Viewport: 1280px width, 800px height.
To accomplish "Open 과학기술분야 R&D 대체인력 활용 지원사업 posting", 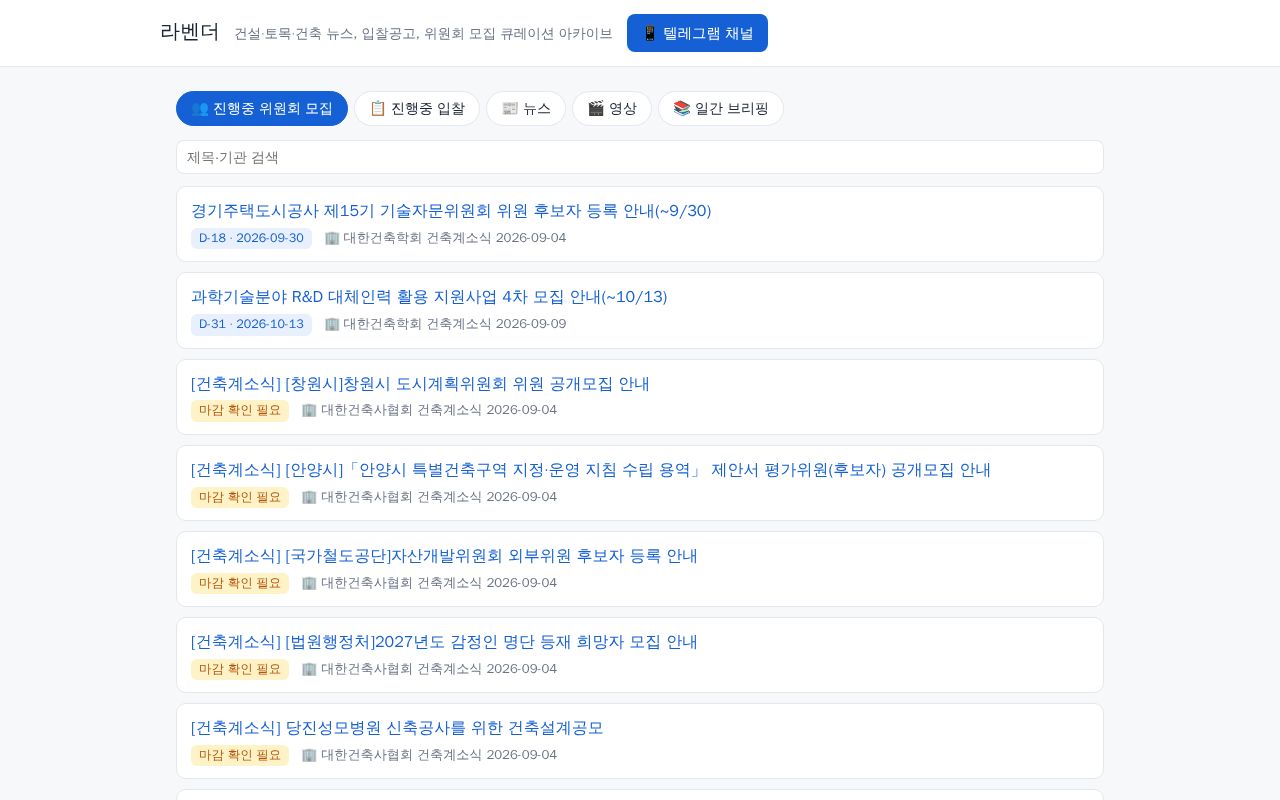I will [x=429, y=297].
